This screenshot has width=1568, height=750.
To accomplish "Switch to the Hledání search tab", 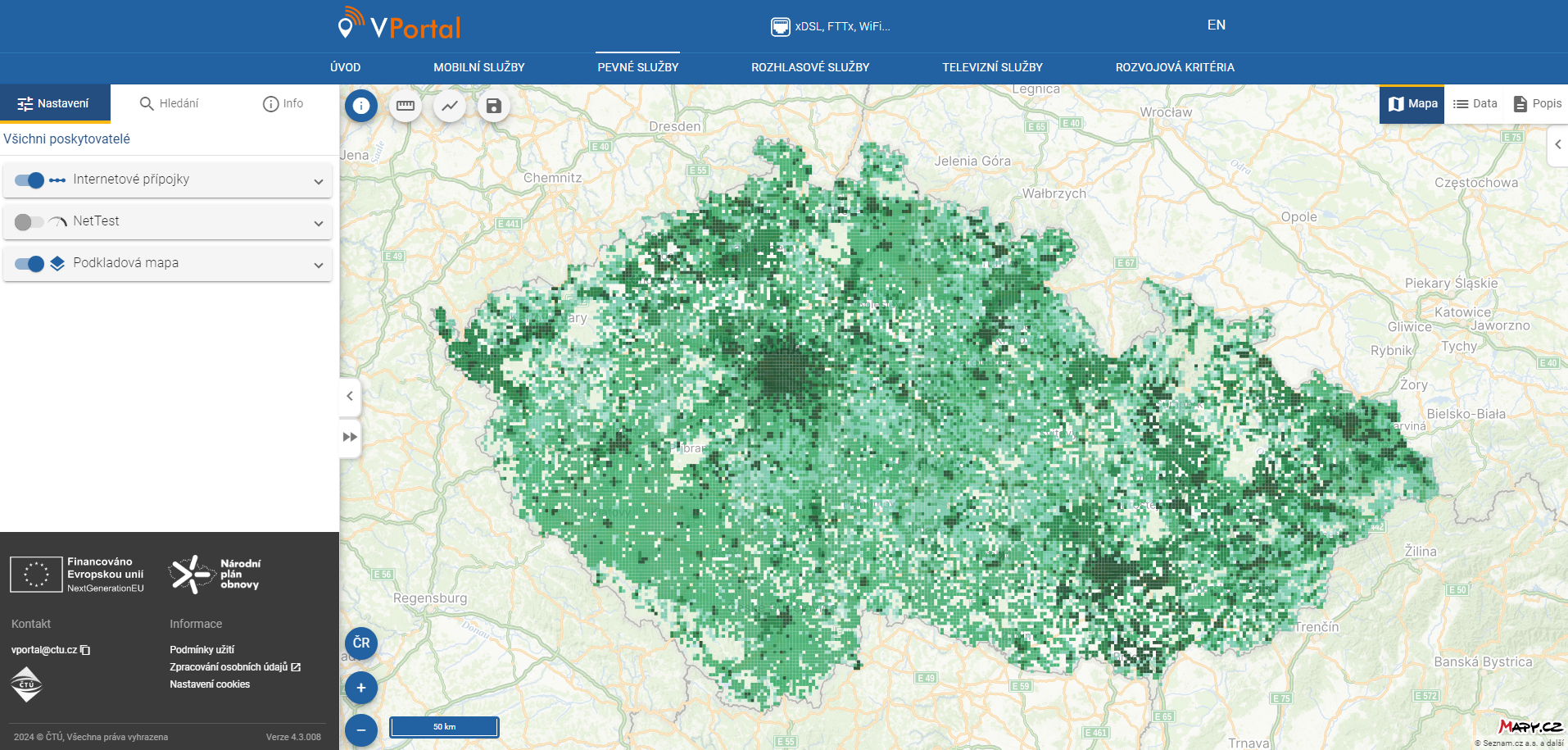I will [169, 103].
